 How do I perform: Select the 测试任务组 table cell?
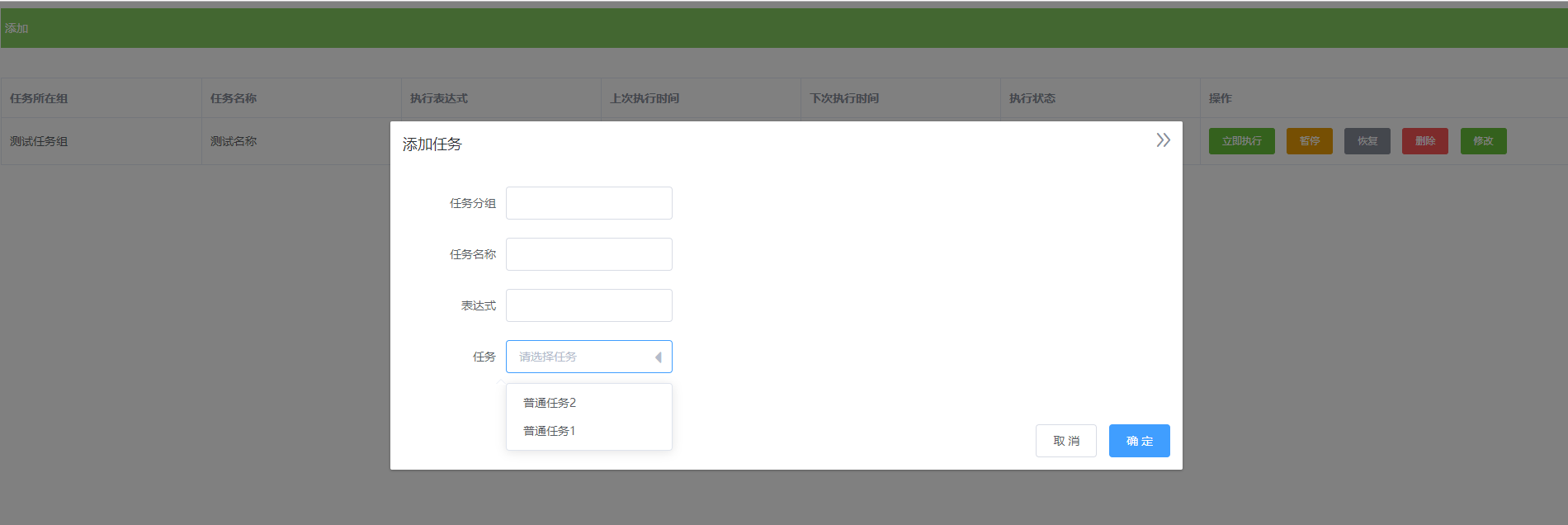102,141
